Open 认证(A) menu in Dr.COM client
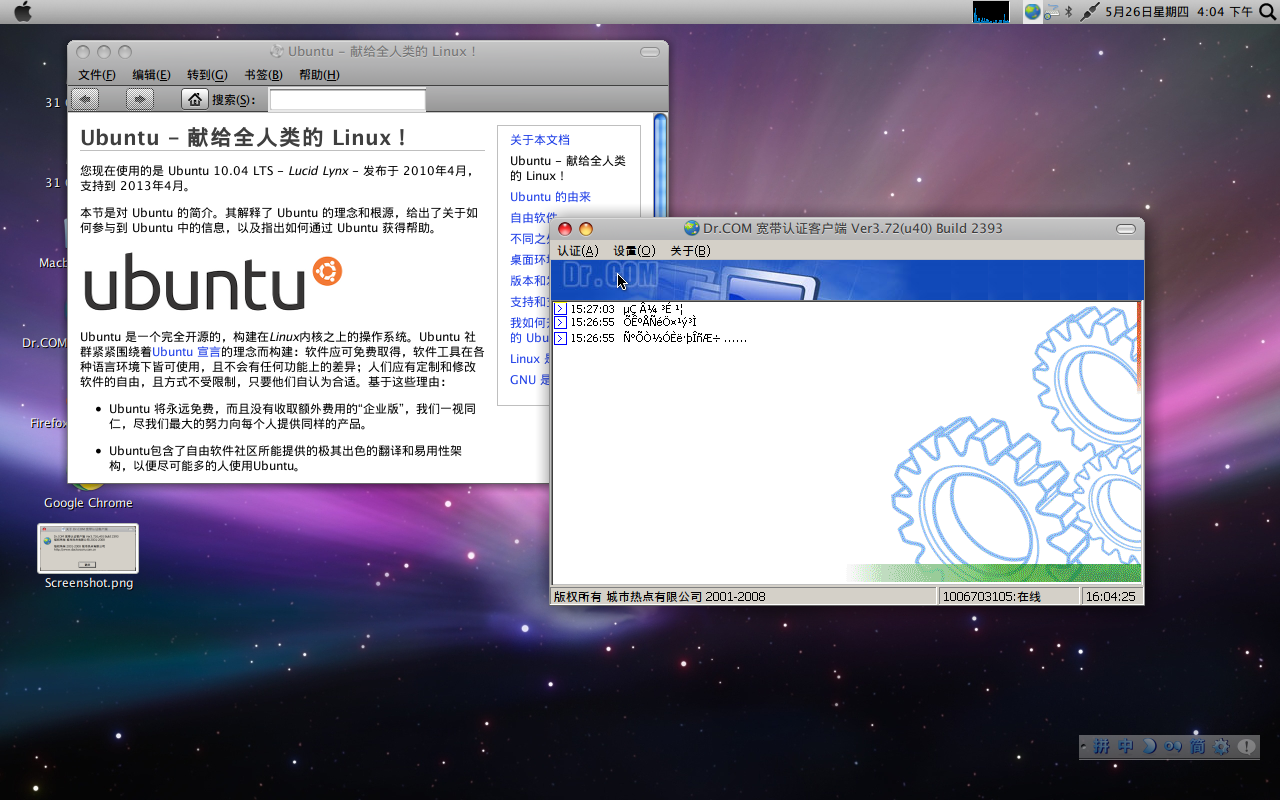Viewport: 1280px width, 800px height. 577,251
